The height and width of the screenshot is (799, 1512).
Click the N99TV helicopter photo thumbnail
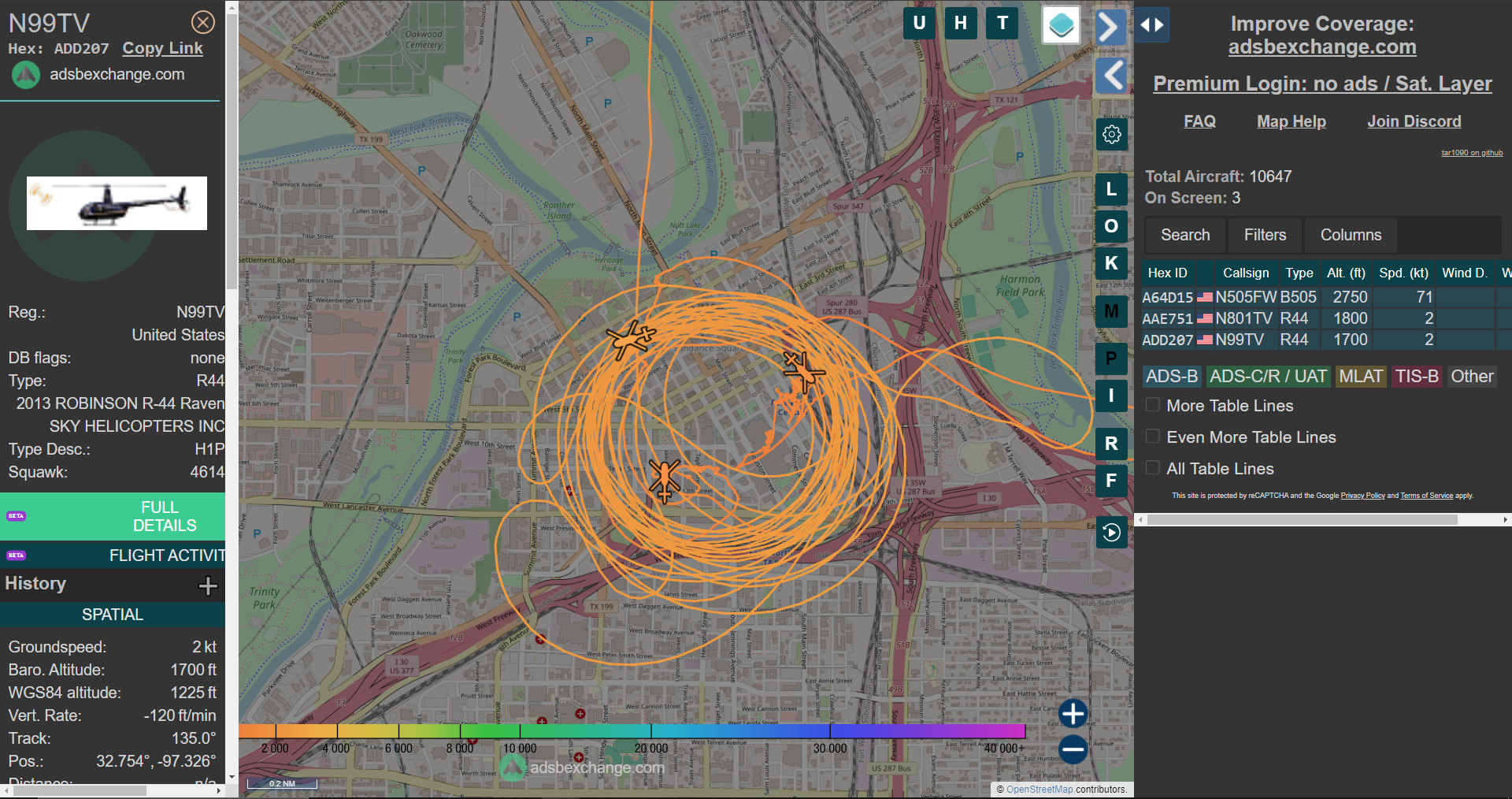(x=117, y=203)
